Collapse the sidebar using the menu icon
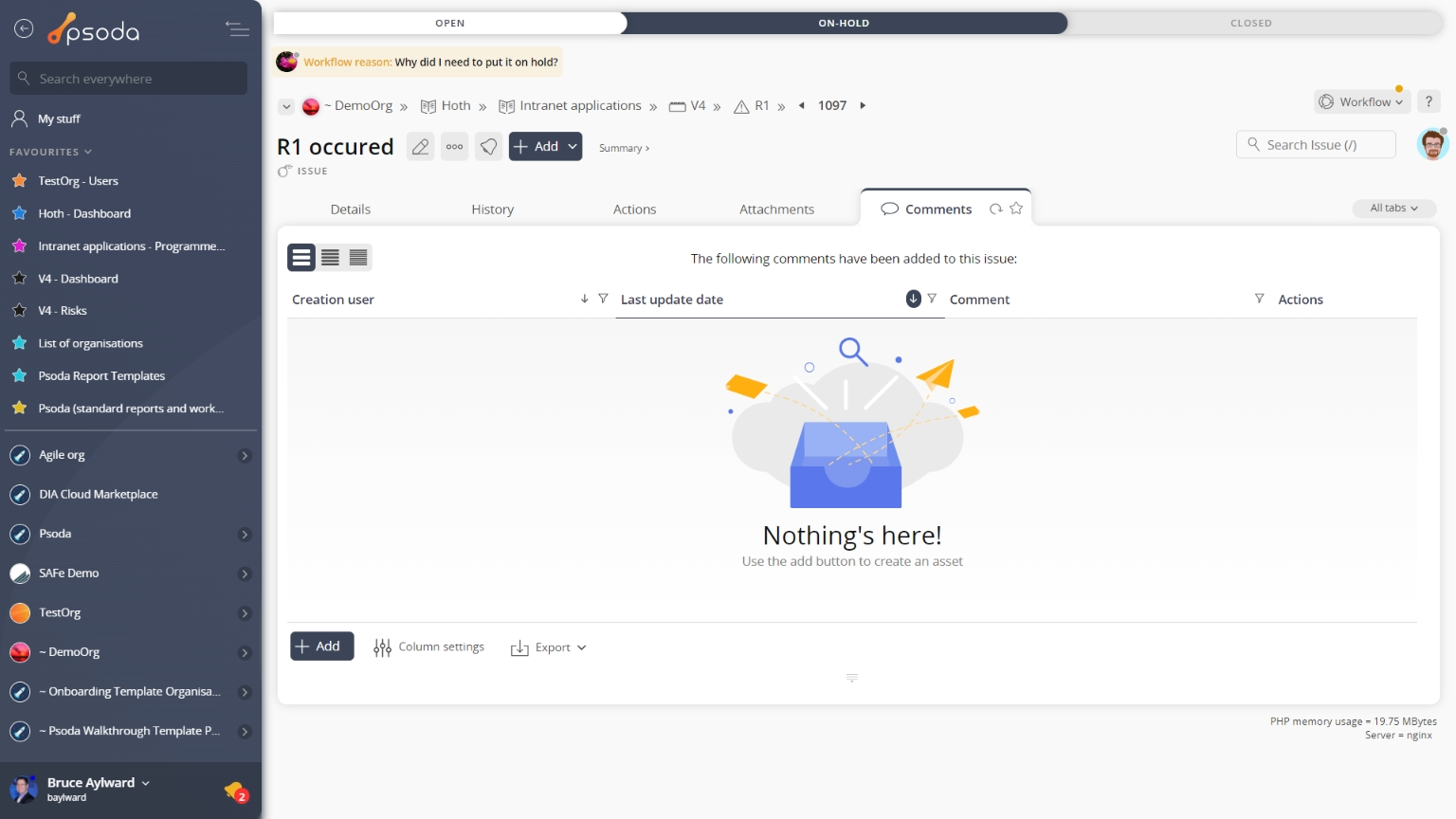Viewport: 1456px width, 819px height. (237, 29)
